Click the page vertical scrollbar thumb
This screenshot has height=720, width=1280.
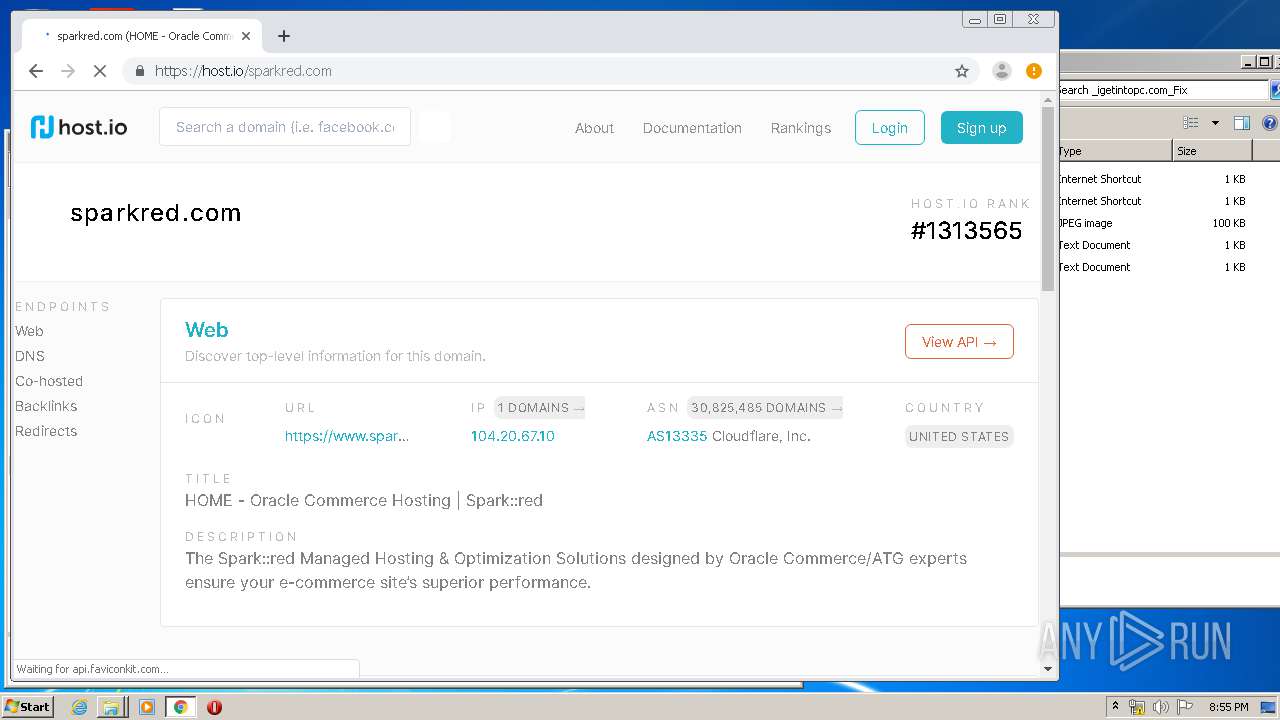[1048, 197]
